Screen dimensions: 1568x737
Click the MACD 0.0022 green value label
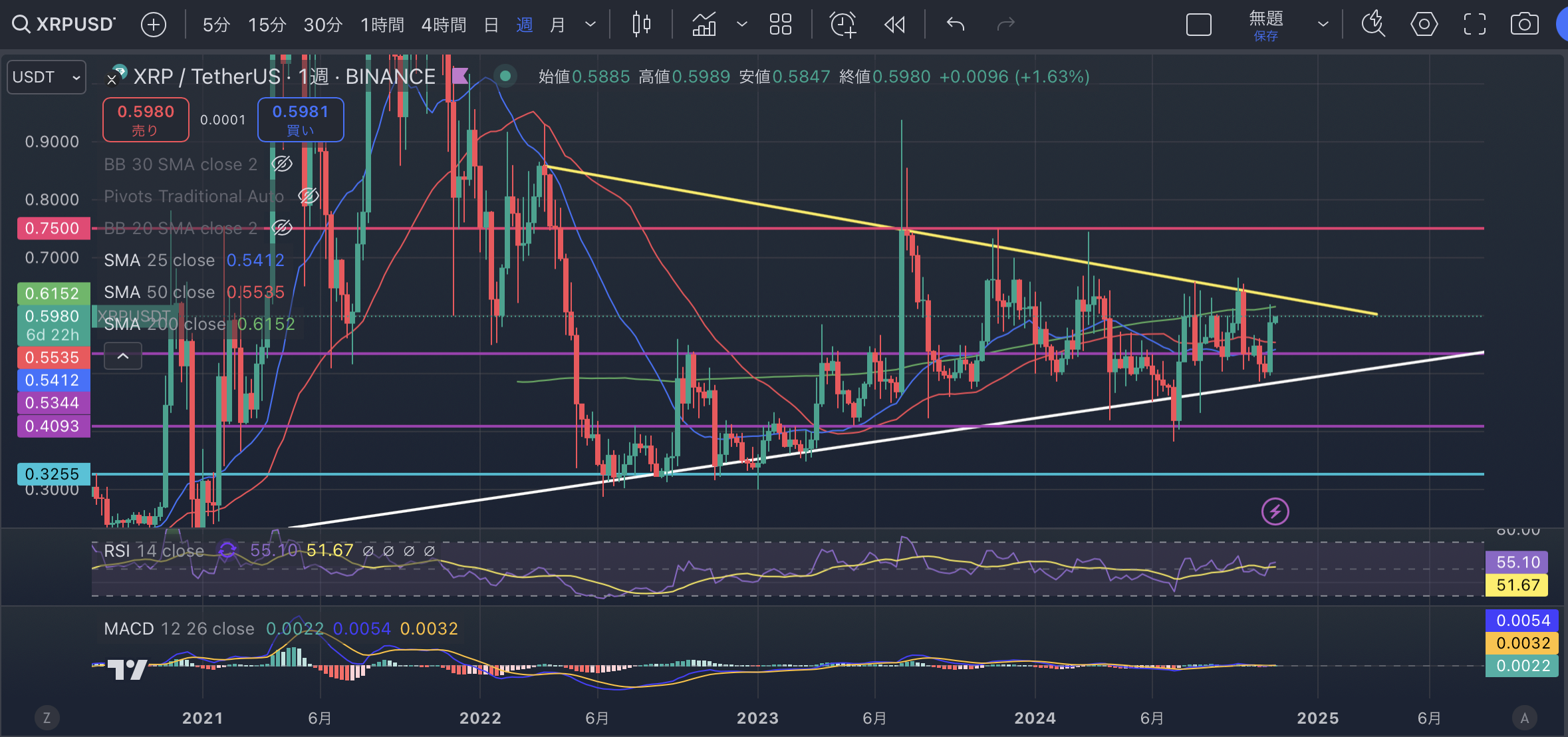point(1522,666)
